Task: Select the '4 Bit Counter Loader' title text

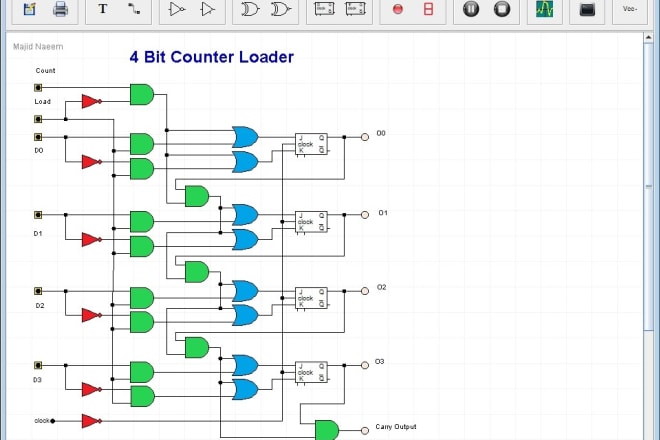Action: click(212, 57)
